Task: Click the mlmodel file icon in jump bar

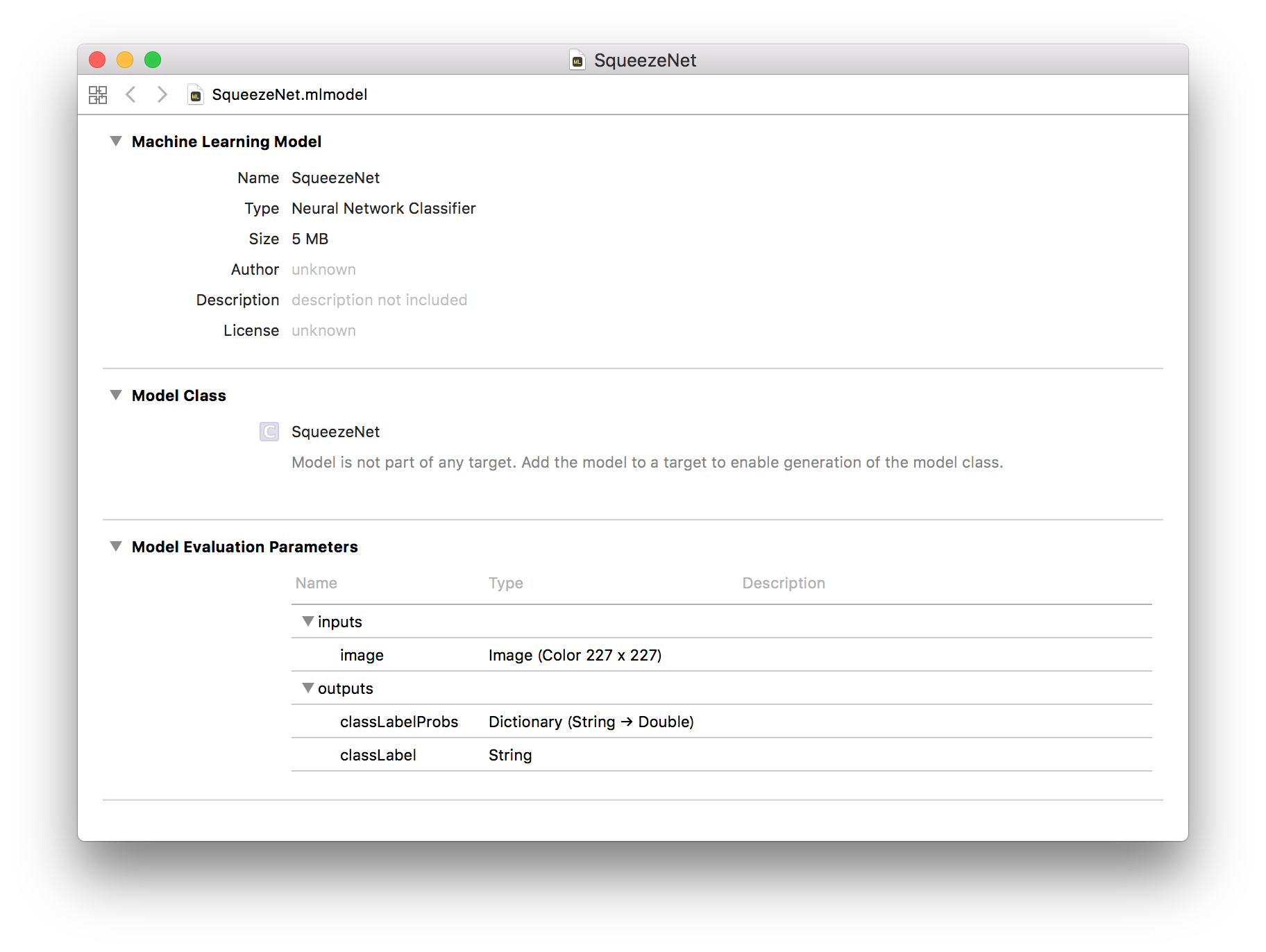Action: [196, 94]
